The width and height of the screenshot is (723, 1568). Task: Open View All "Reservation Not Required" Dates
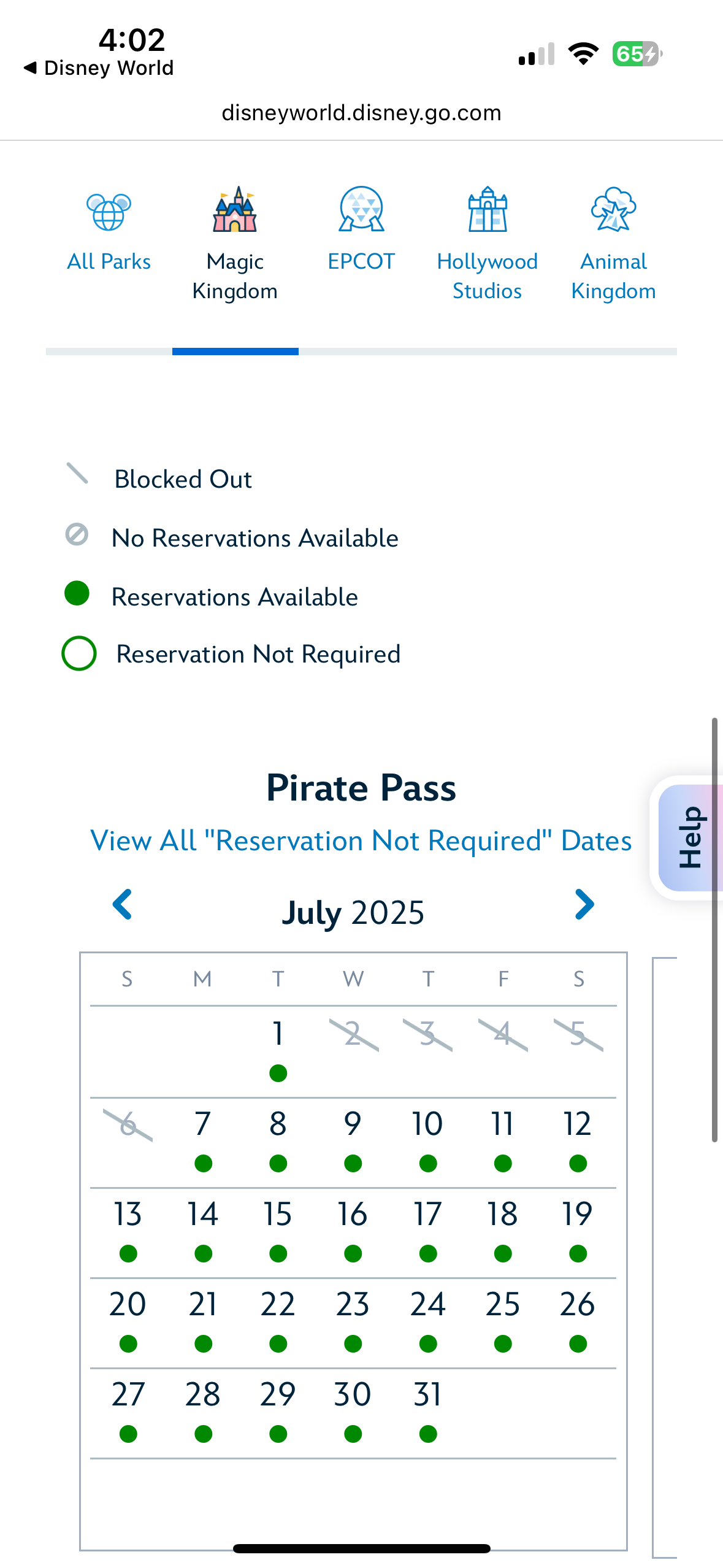361,840
